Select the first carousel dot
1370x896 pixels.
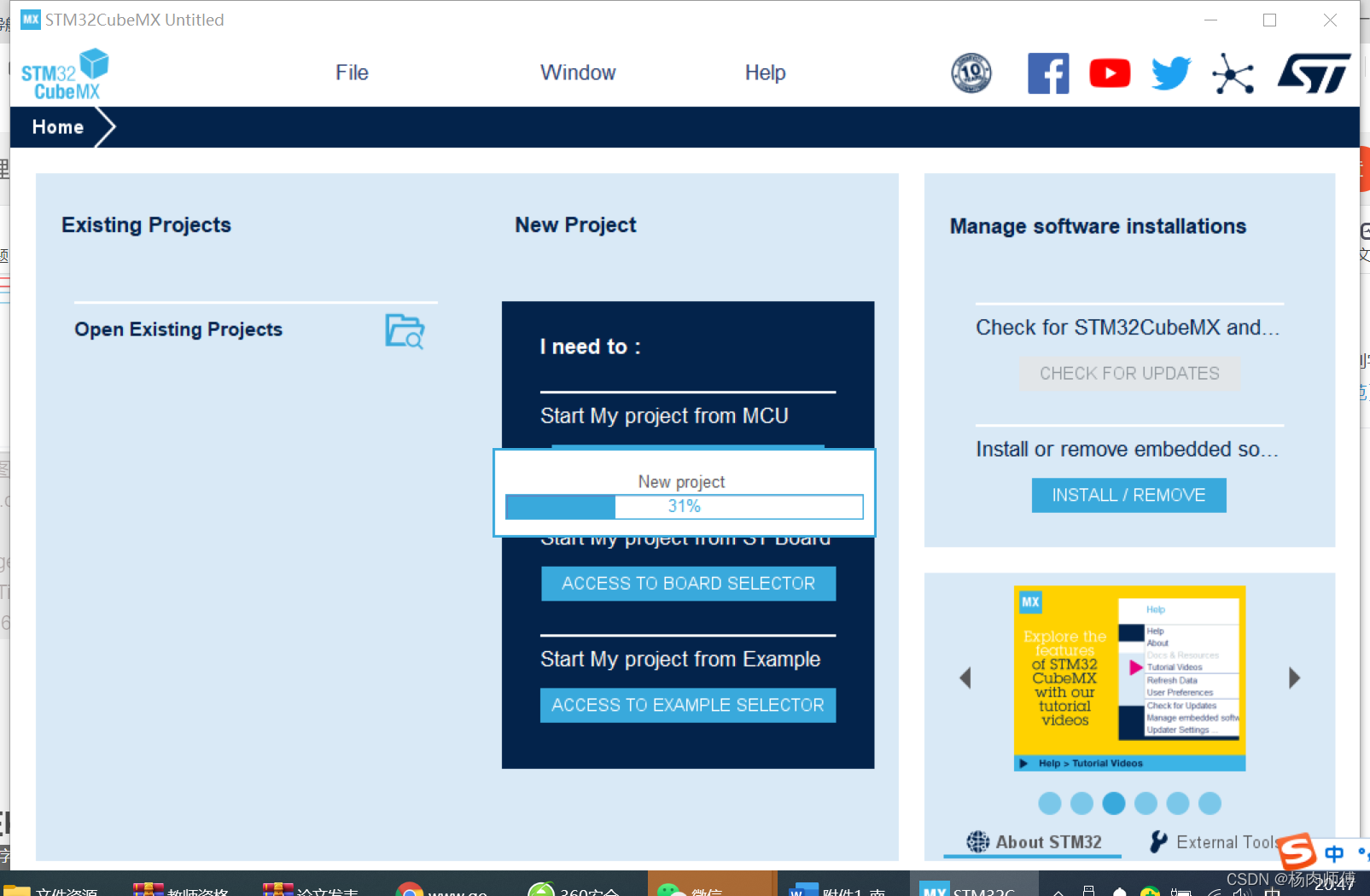pyautogui.click(x=1050, y=803)
